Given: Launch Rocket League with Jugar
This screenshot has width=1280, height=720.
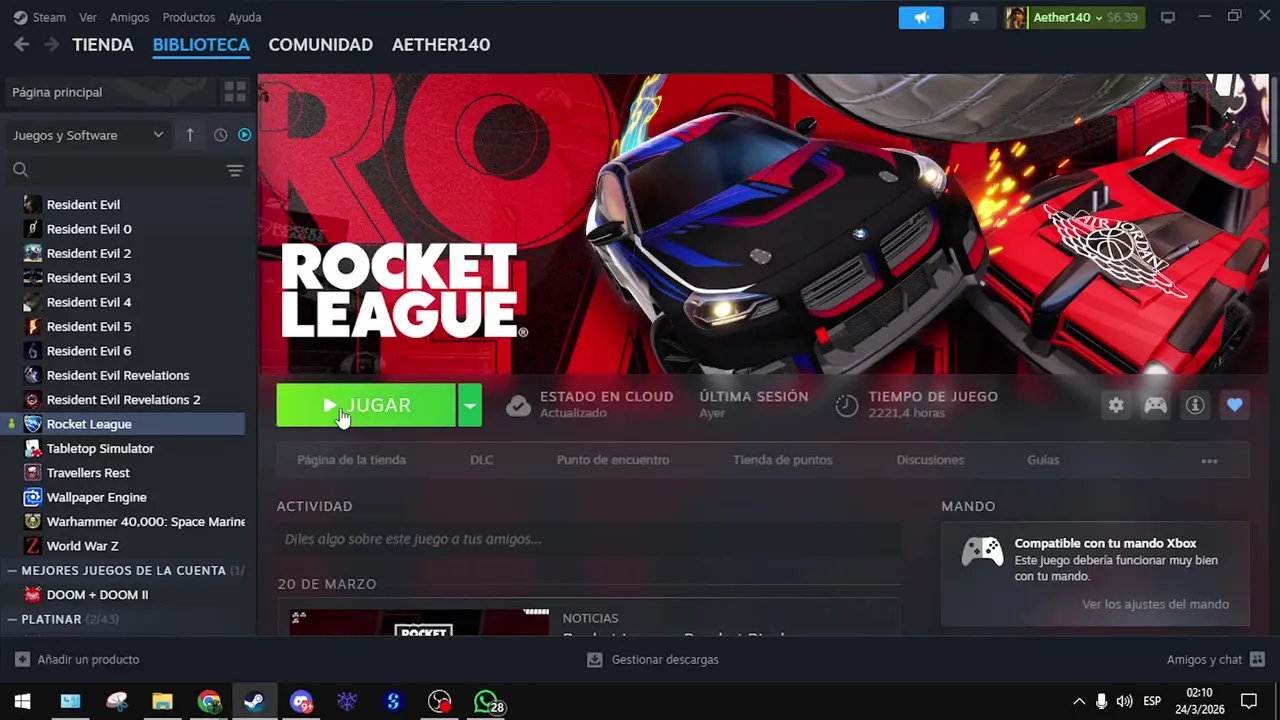Looking at the screenshot, I should [366, 405].
